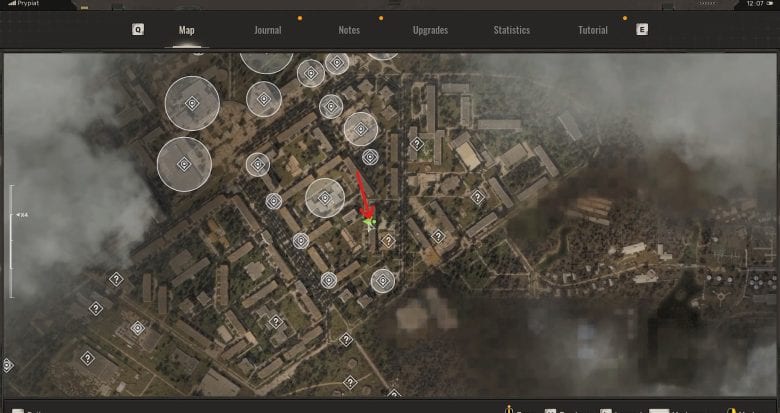
Task: Click the map zoom level slider
Action: 12,241
